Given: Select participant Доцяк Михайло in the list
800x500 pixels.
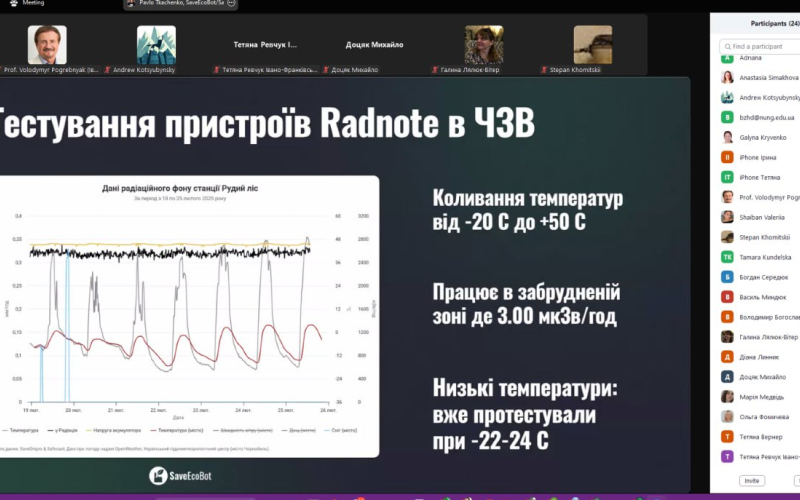Looking at the screenshot, I should [760, 377].
